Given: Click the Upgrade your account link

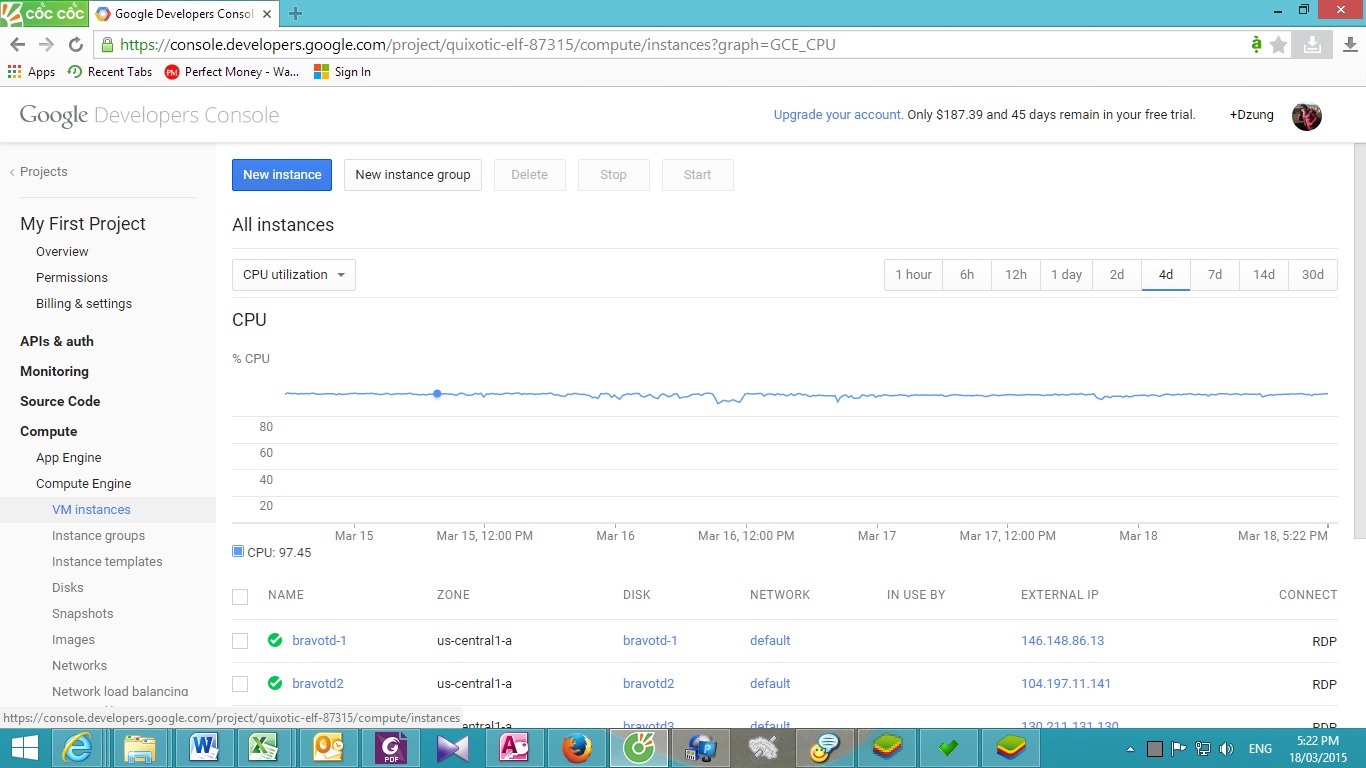Looking at the screenshot, I should 838,115.
